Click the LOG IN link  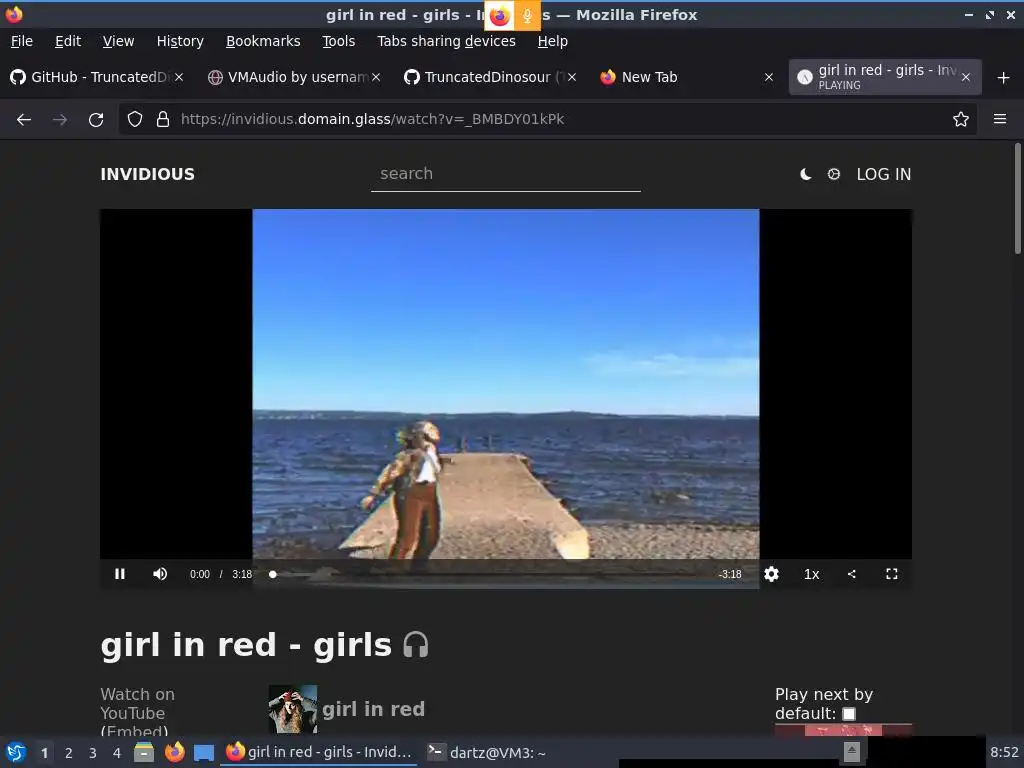pyautogui.click(x=884, y=174)
